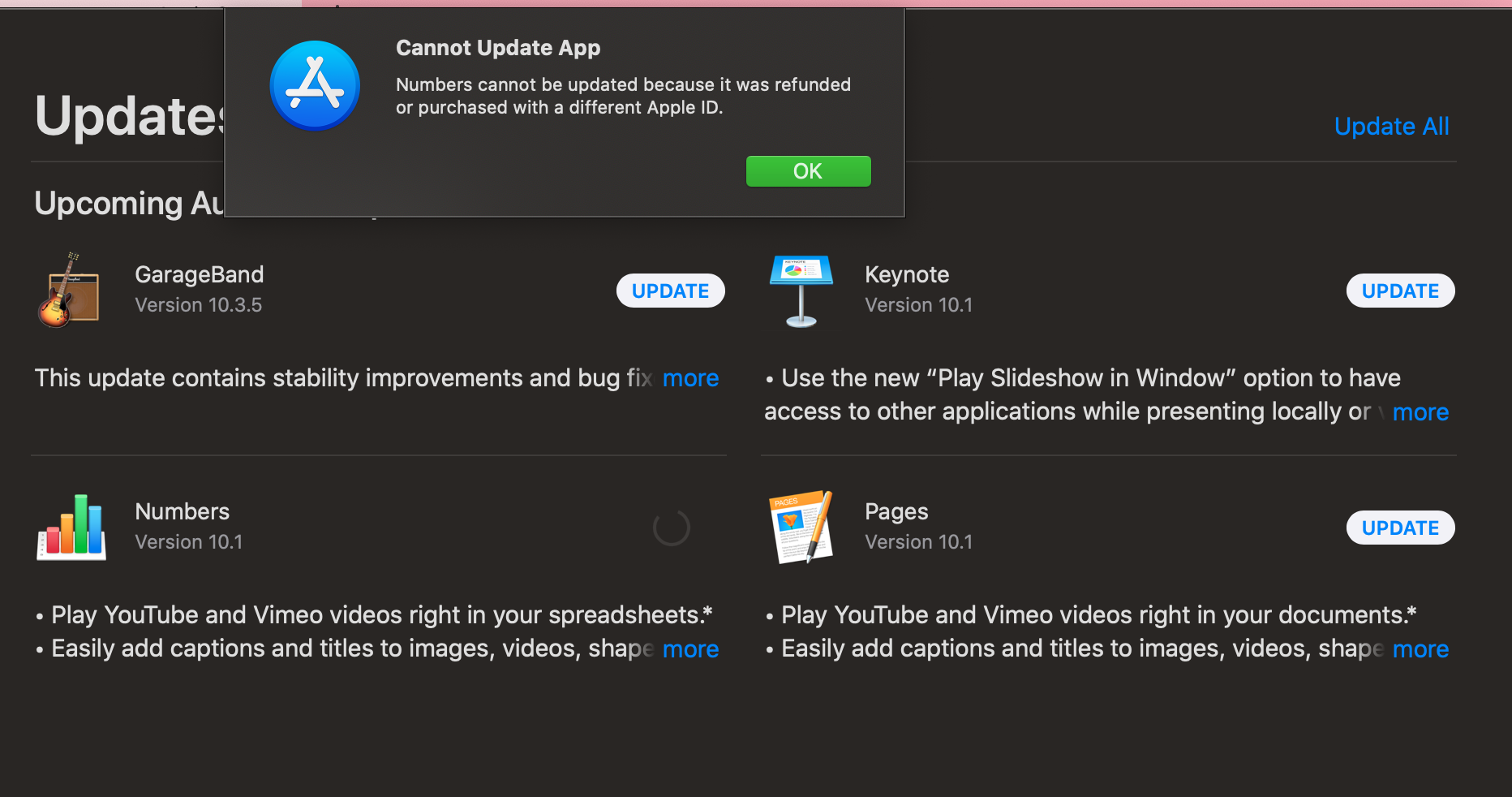Click the Numbers update progress spinner
This screenshot has height=797, width=1512.
672,528
